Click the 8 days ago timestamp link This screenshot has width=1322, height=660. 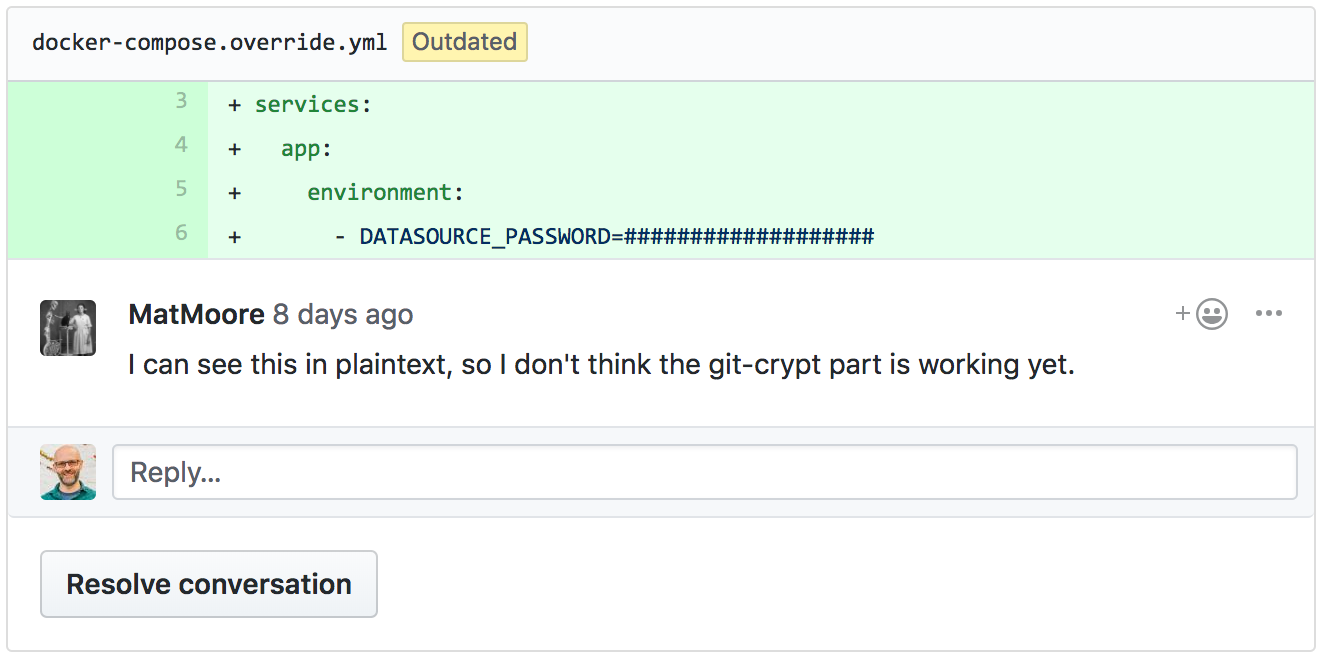click(343, 314)
